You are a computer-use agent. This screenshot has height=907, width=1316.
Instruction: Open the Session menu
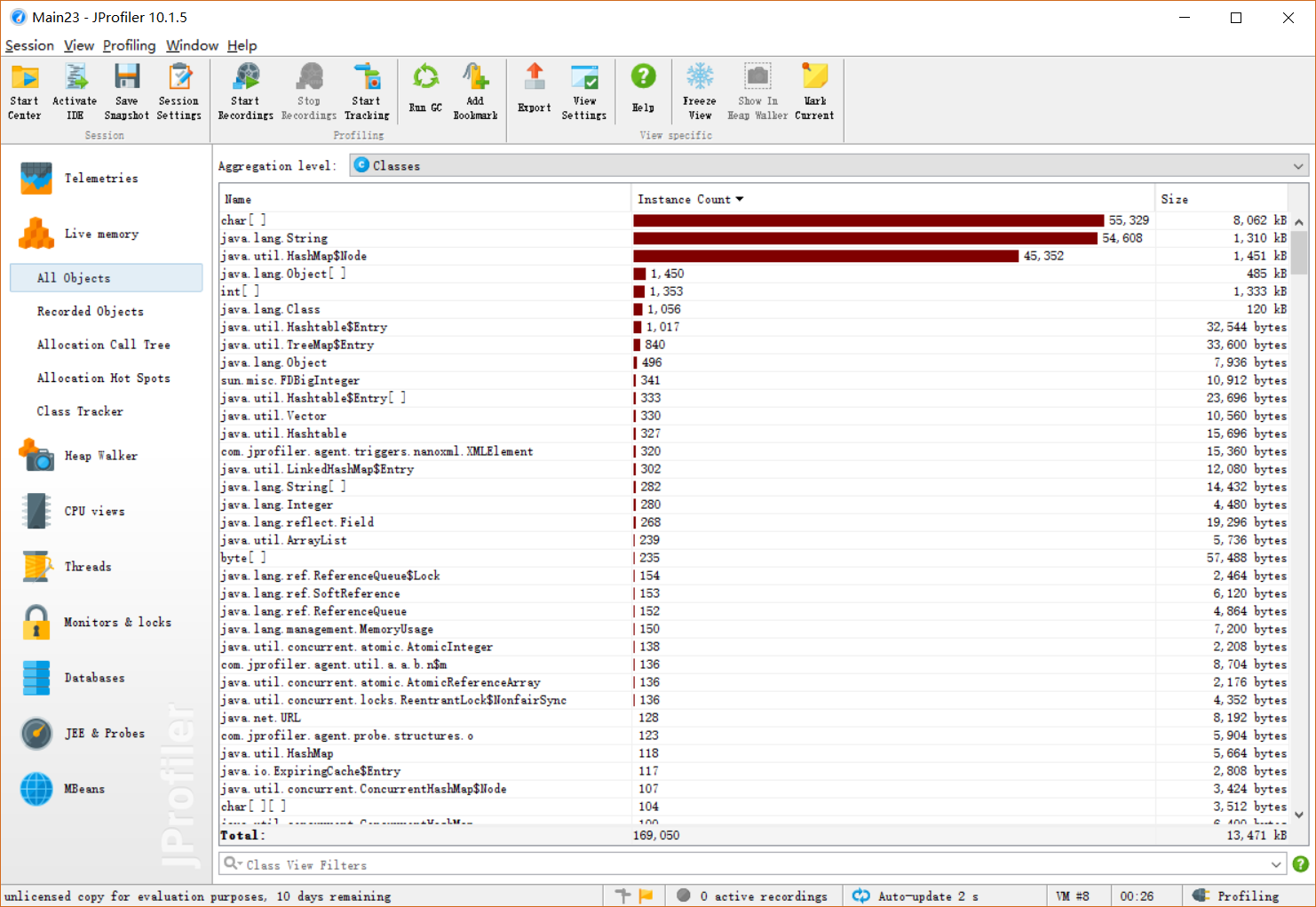(x=29, y=45)
